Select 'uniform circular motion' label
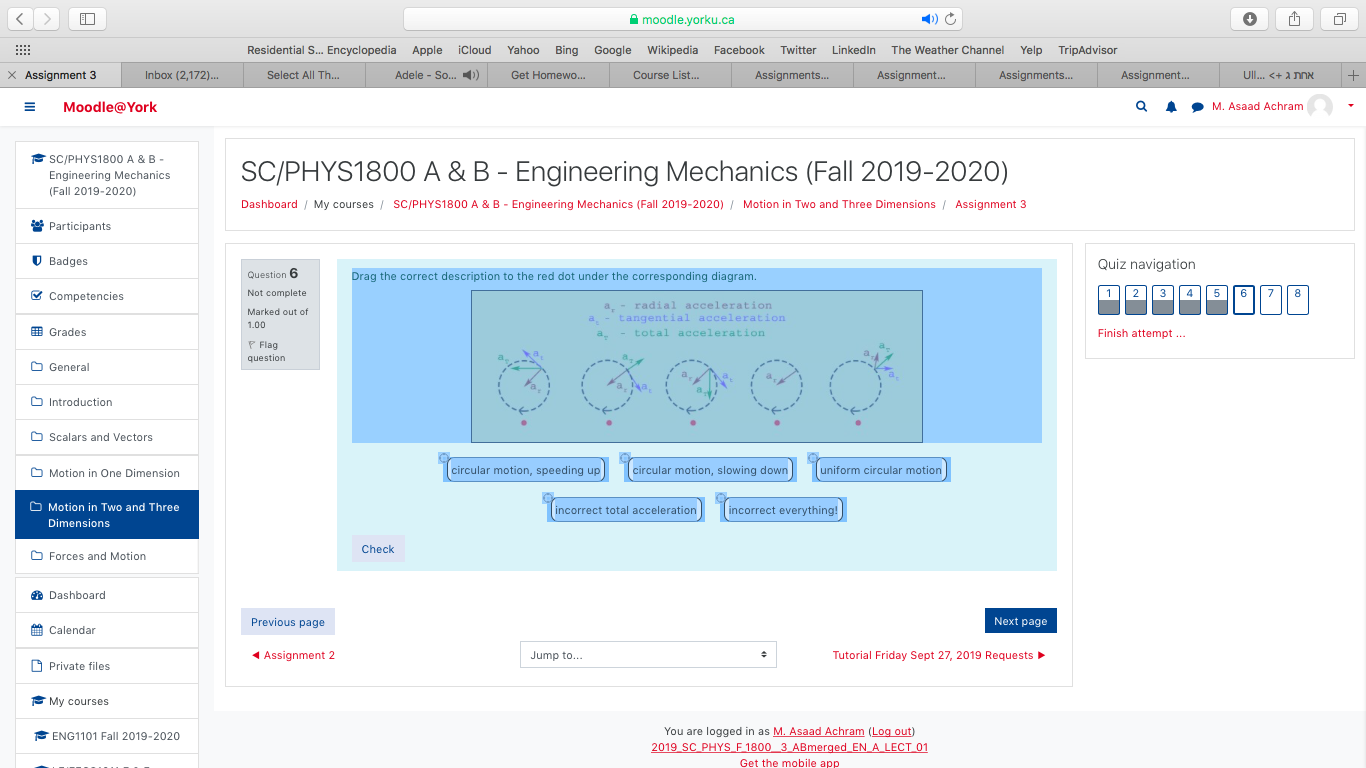Screen dimensions: 1366x768 point(881,470)
